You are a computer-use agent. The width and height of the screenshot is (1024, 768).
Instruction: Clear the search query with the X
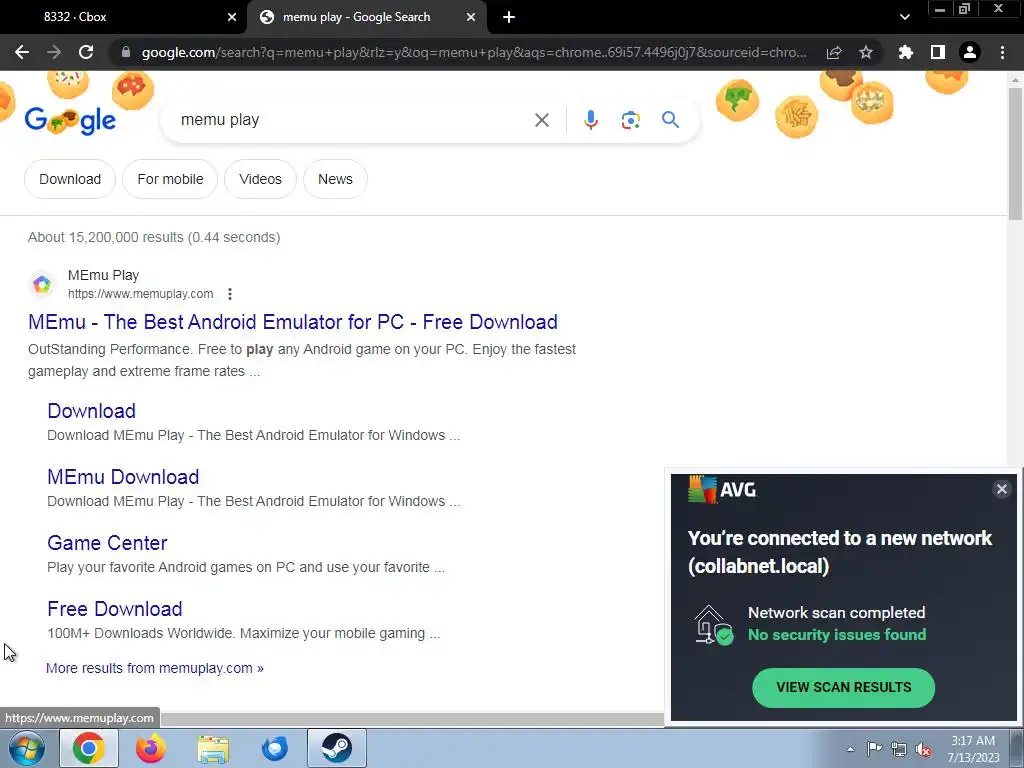point(541,120)
